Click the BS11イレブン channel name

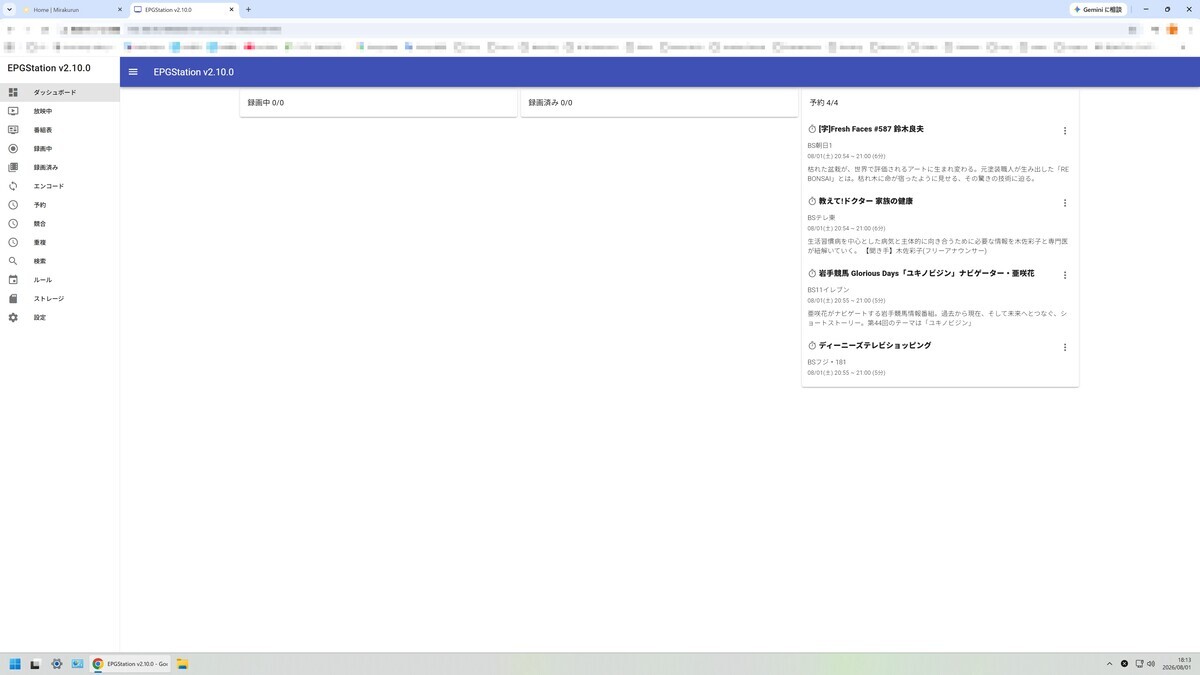click(x=829, y=290)
